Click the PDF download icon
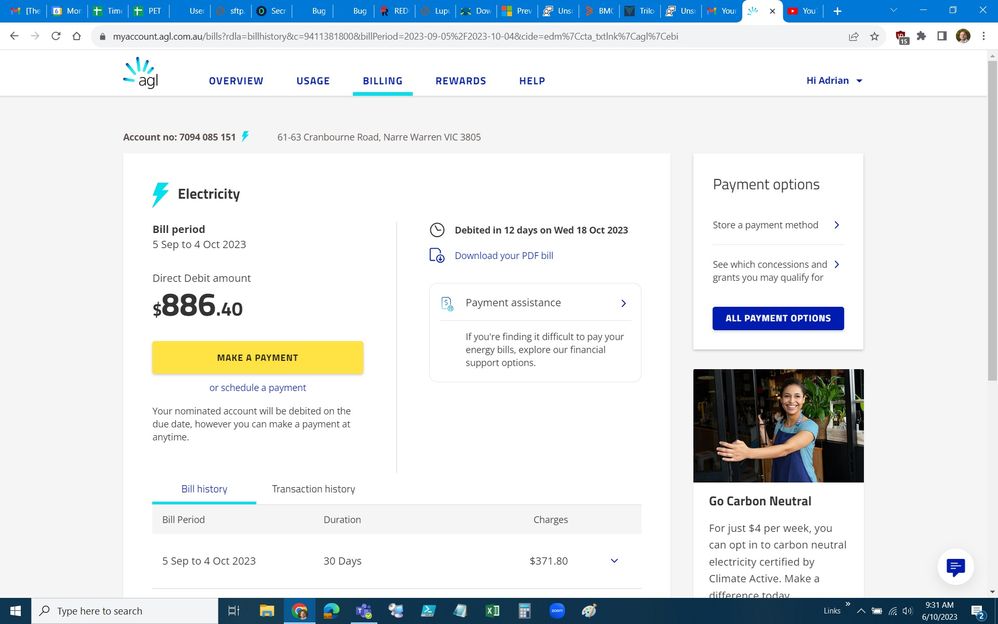998x624 pixels. [437, 256]
